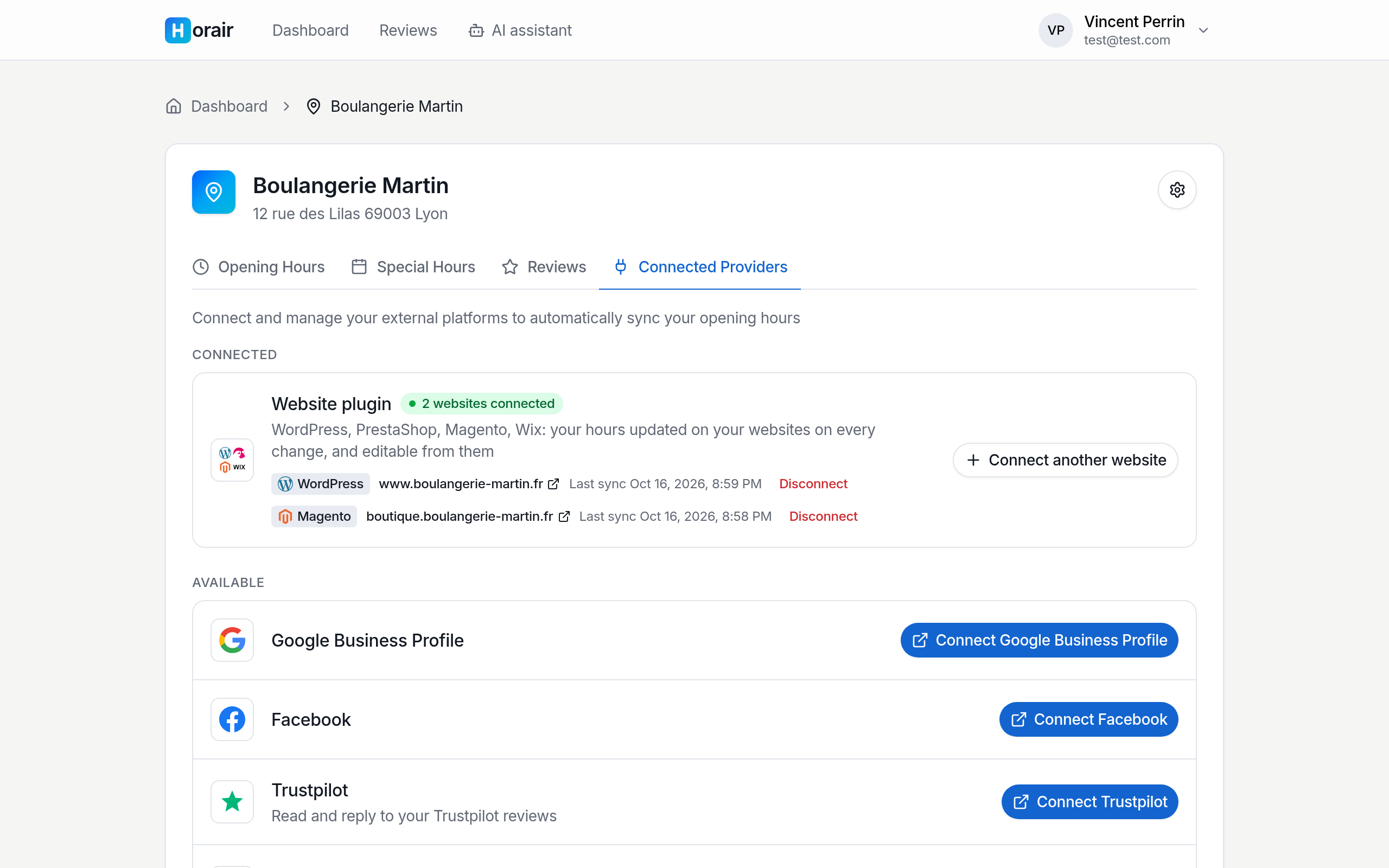The width and height of the screenshot is (1389, 868).
Task: Open external link icon next to boutique.boulangerie-martin.fr
Action: 564,516
